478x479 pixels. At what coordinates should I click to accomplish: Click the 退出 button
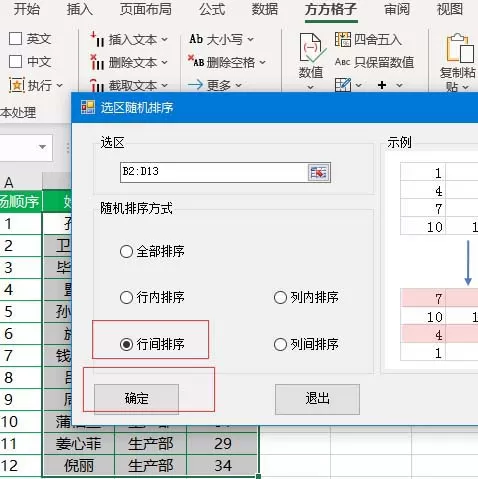click(317, 399)
